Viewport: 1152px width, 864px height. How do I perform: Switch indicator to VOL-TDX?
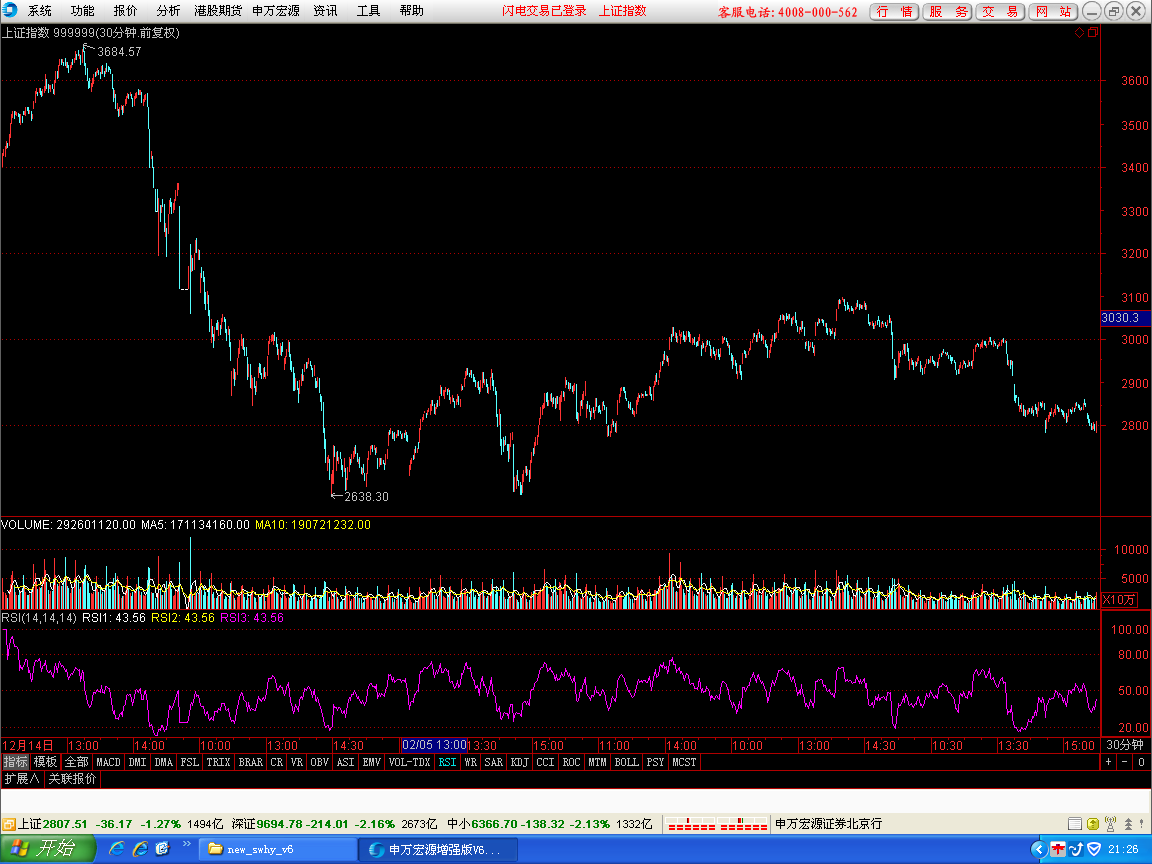(x=409, y=762)
